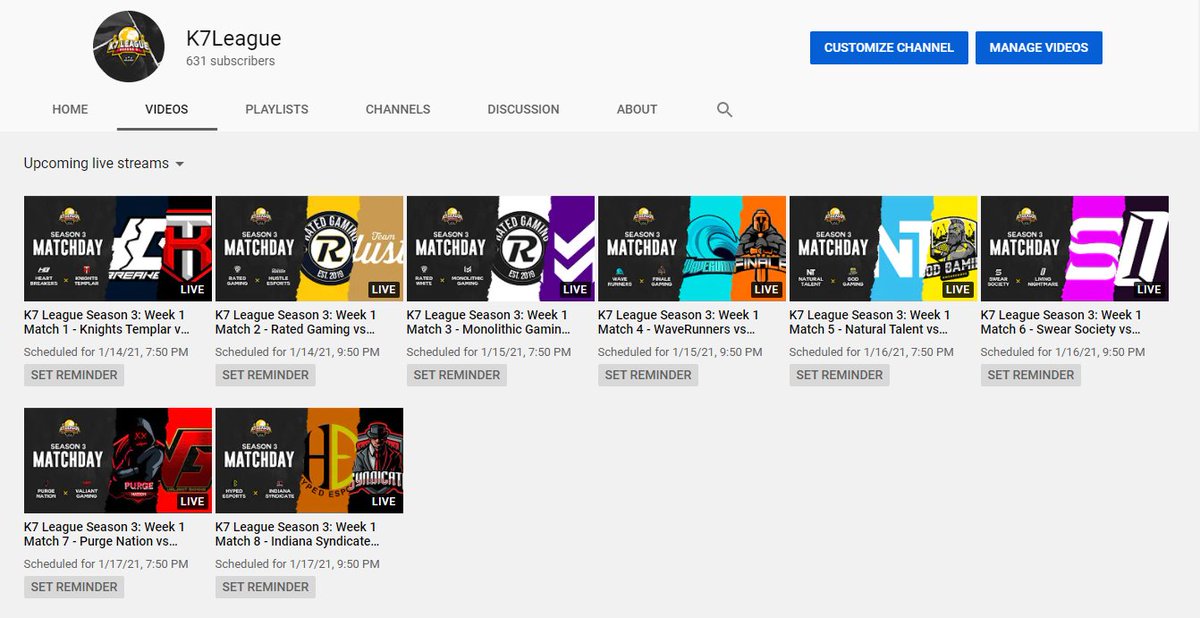Click "Scheduled for 1/16/21, 9:50 PM" text
Screen dimensions: 1200x618
[1063, 352]
